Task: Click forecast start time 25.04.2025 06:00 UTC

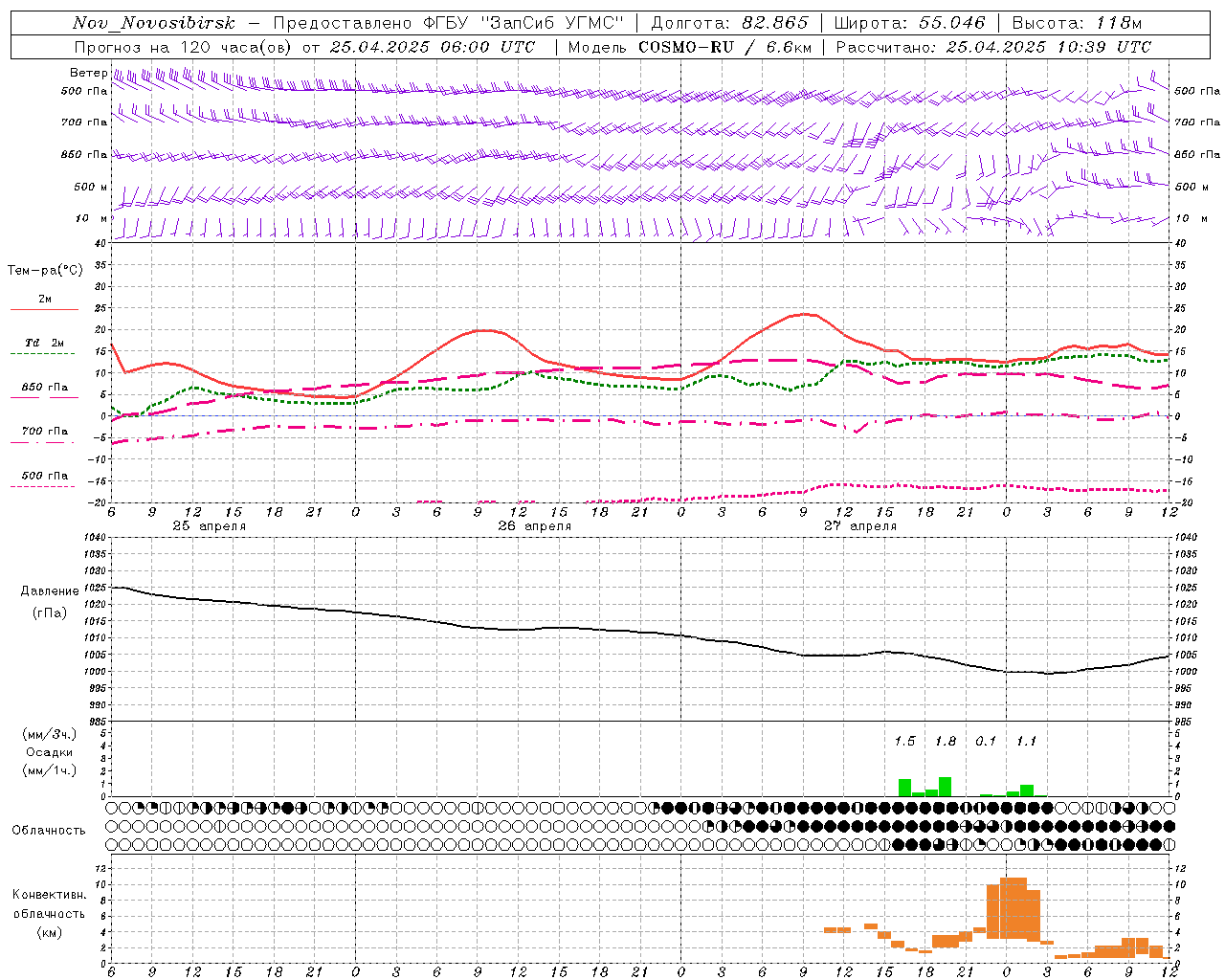Action: click(432, 47)
